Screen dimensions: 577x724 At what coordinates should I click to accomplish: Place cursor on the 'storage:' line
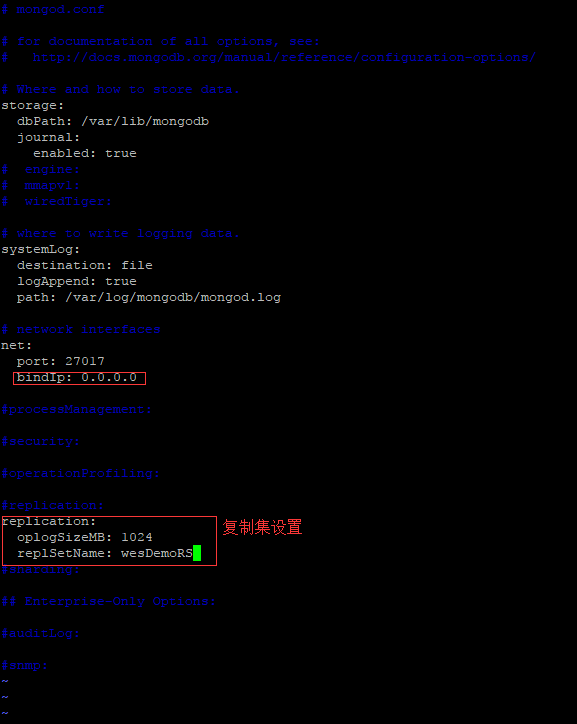point(32,105)
